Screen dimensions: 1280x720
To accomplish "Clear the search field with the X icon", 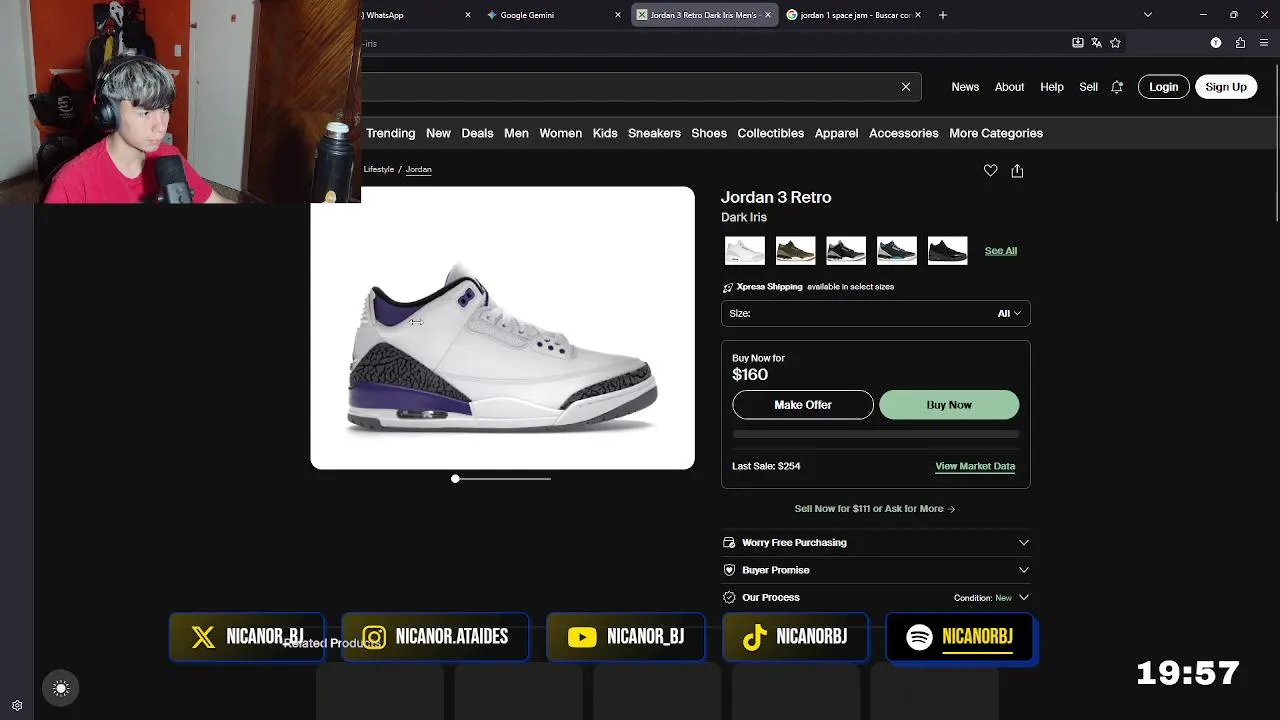I will 906,87.
